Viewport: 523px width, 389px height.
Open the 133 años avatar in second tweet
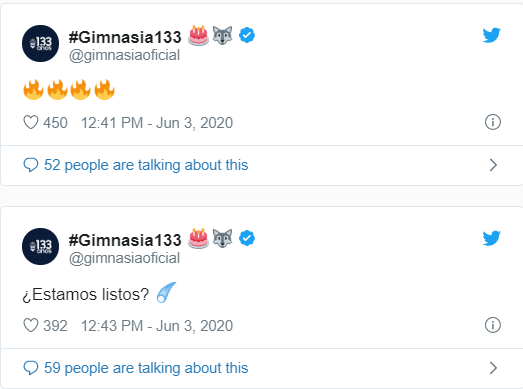pos(40,247)
